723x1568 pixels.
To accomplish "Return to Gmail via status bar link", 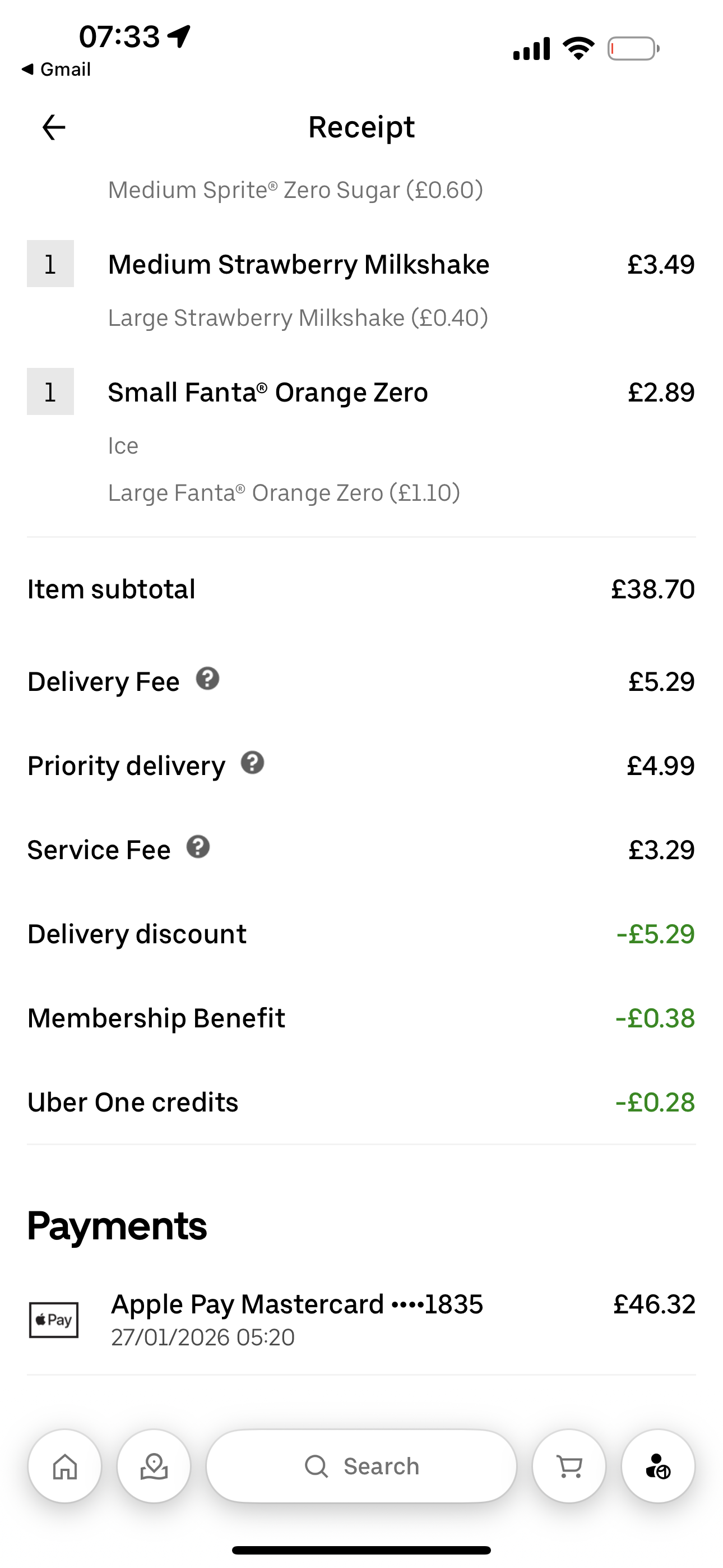I will click(x=56, y=70).
